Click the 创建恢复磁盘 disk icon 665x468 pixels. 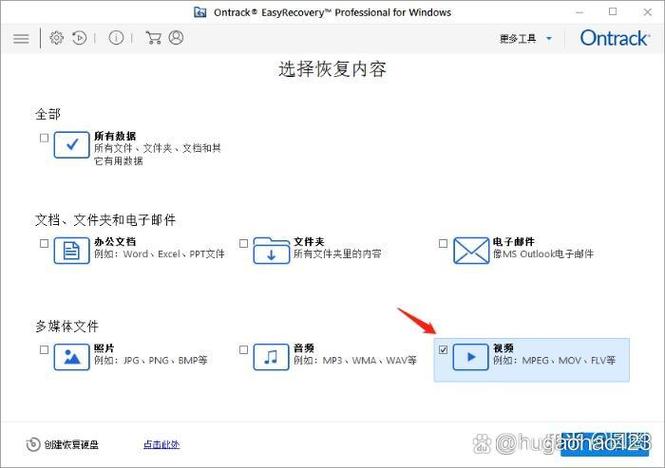pyautogui.click(x=33, y=444)
